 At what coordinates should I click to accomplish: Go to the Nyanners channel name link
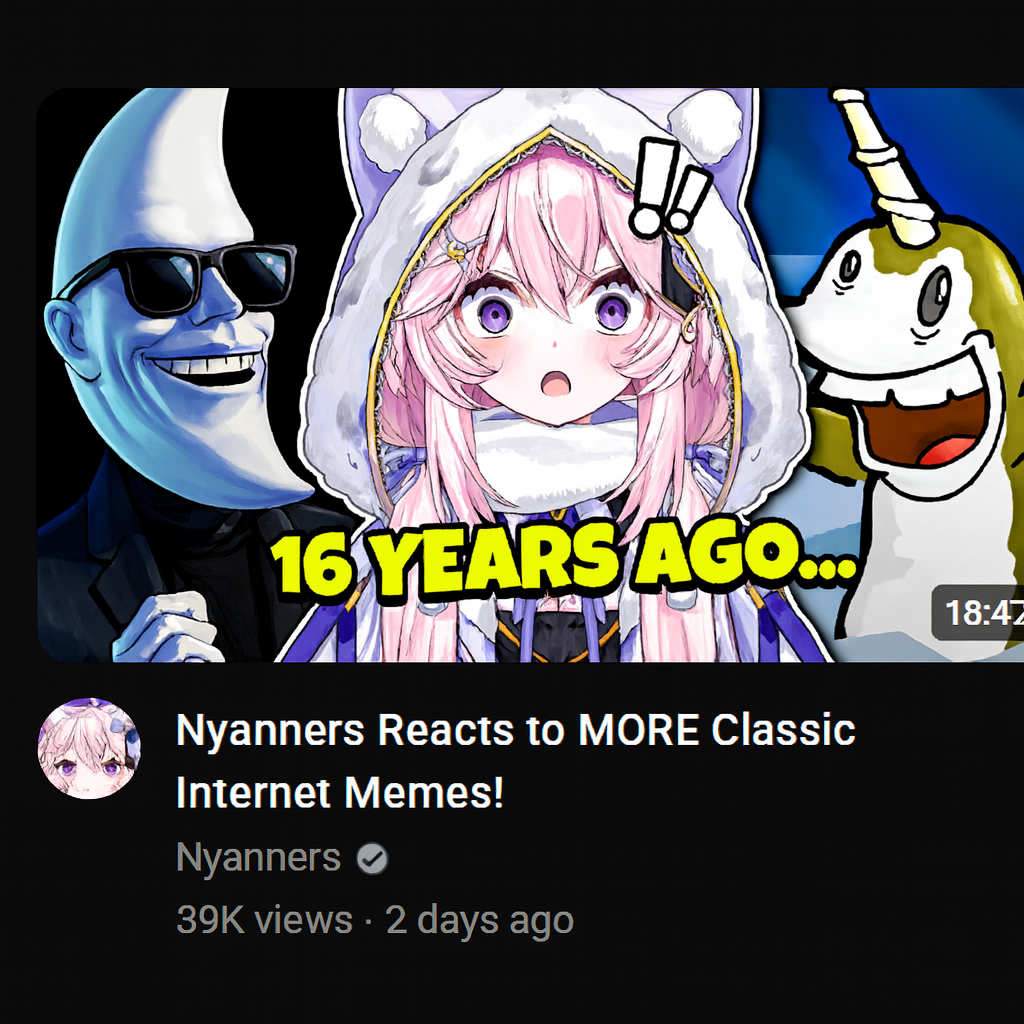tap(259, 857)
